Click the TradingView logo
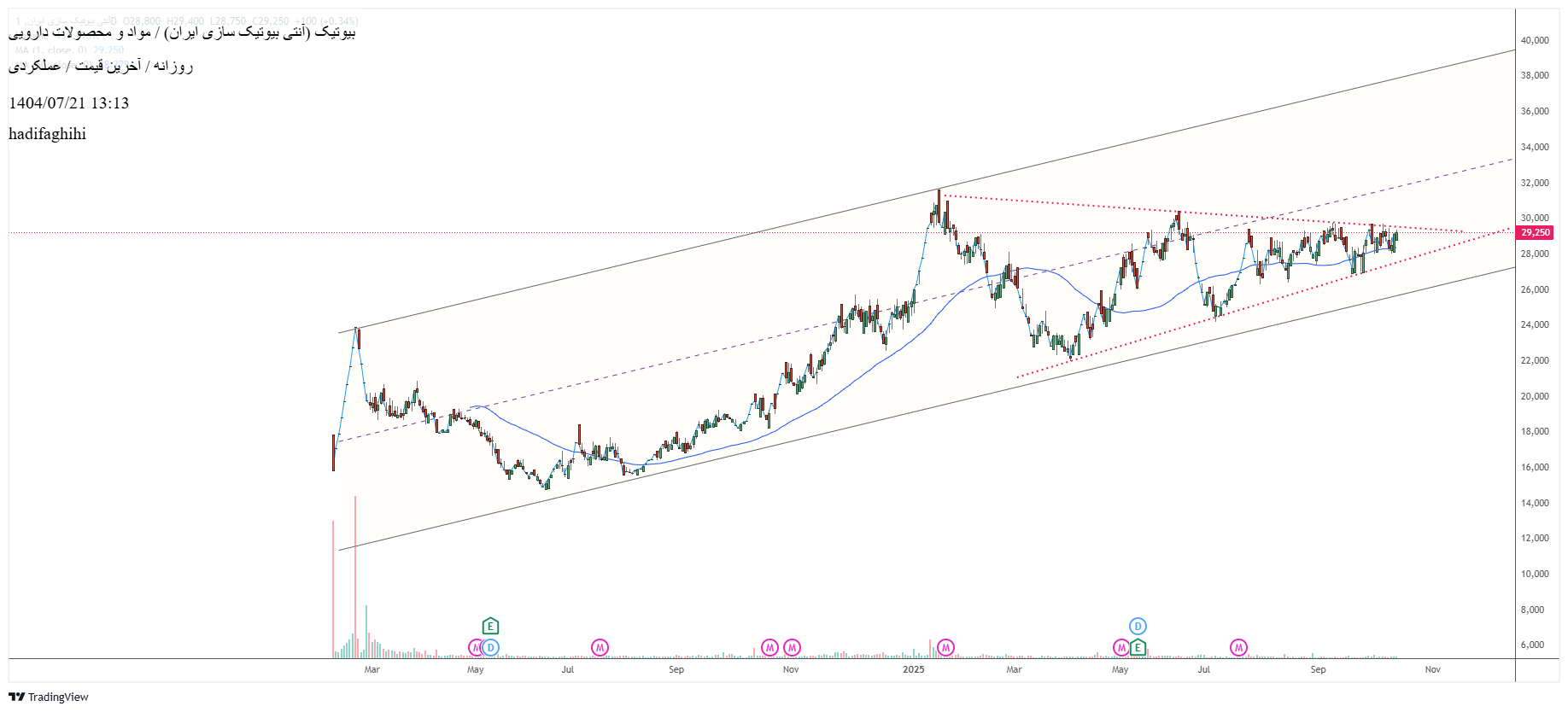The width and height of the screenshot is (1568, 712). pos(49,697)
